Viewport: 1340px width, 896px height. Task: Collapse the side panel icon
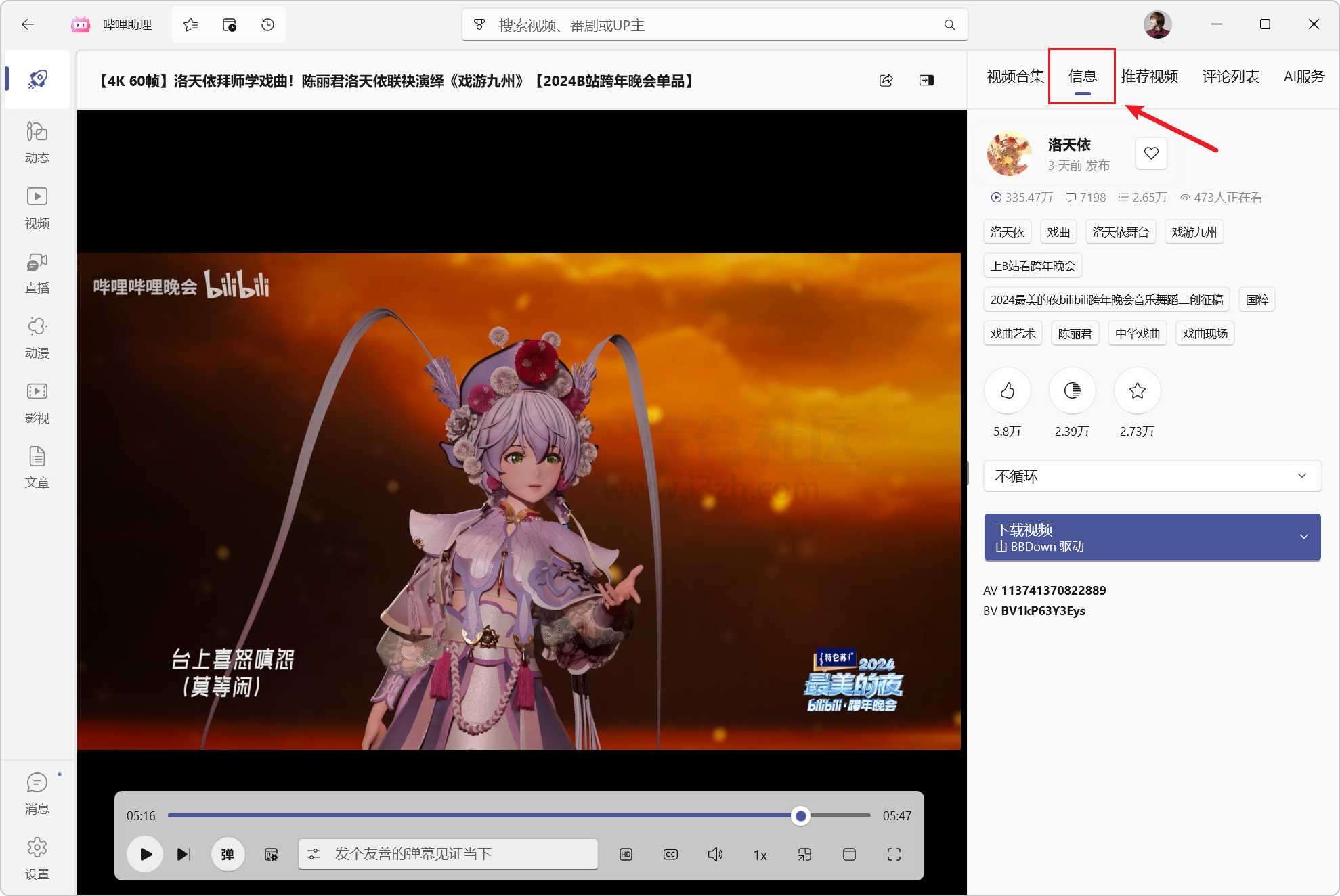[926, 81]
